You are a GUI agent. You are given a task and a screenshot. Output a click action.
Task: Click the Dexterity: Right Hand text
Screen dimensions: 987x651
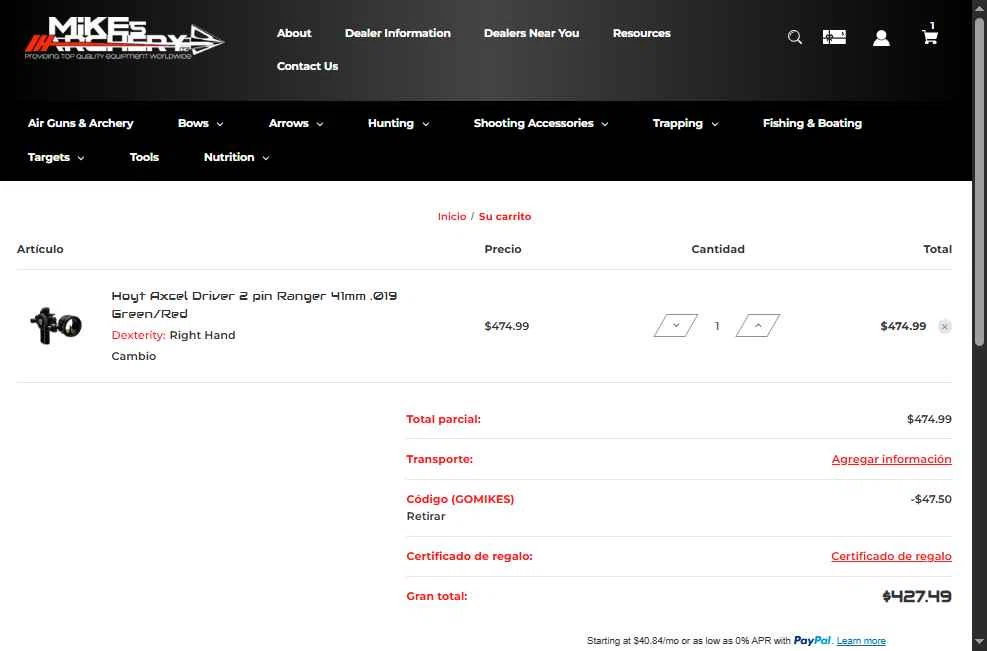173,336
